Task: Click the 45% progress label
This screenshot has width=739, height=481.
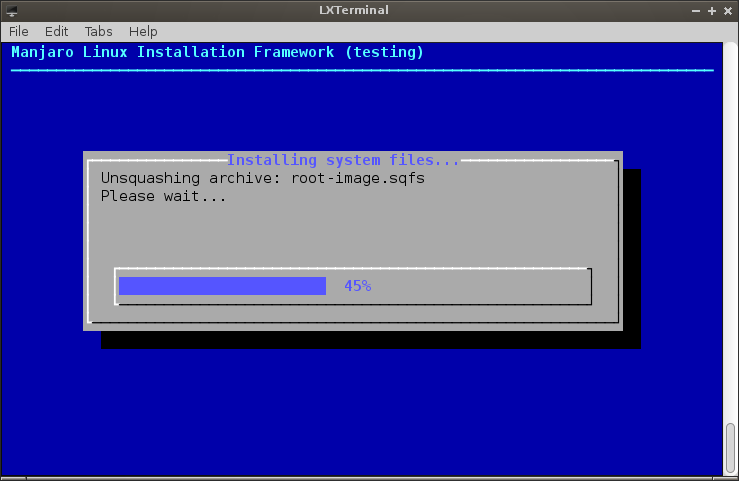Action: tap(357, 286)
